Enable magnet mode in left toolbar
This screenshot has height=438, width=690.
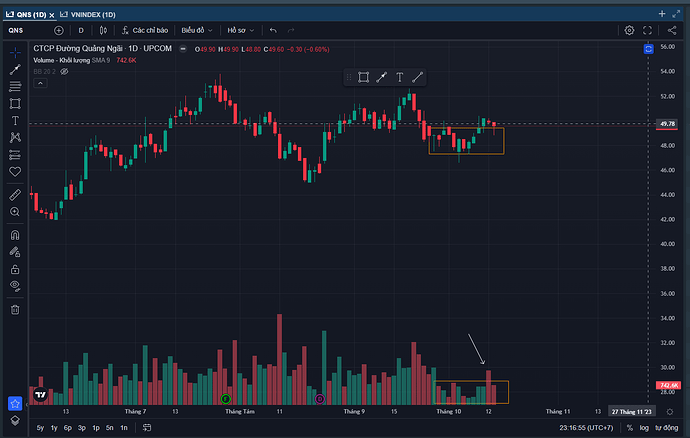click(x=15, y=236)
